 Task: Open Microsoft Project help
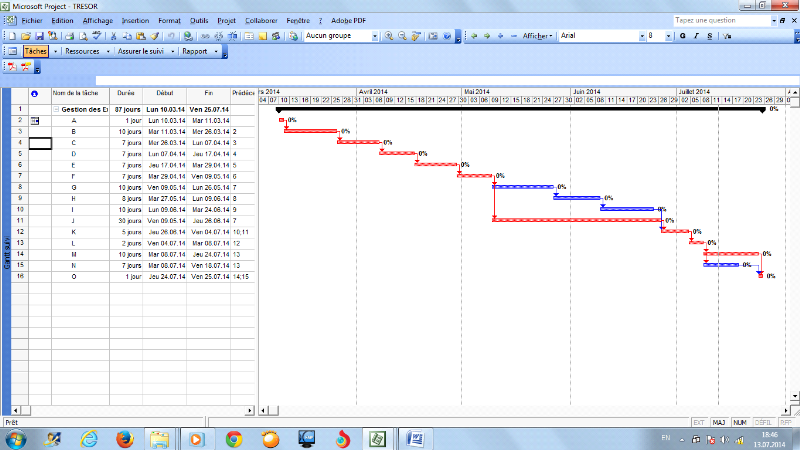(447, 36)
